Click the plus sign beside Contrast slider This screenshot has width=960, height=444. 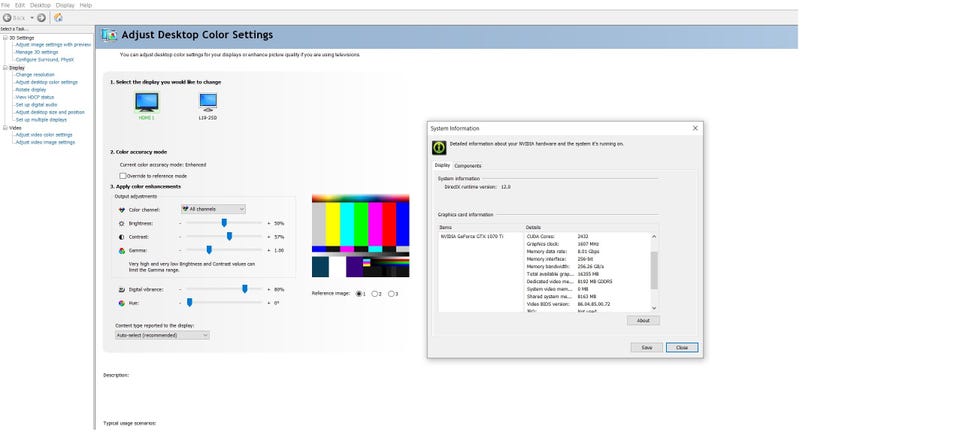coord(269,237)
